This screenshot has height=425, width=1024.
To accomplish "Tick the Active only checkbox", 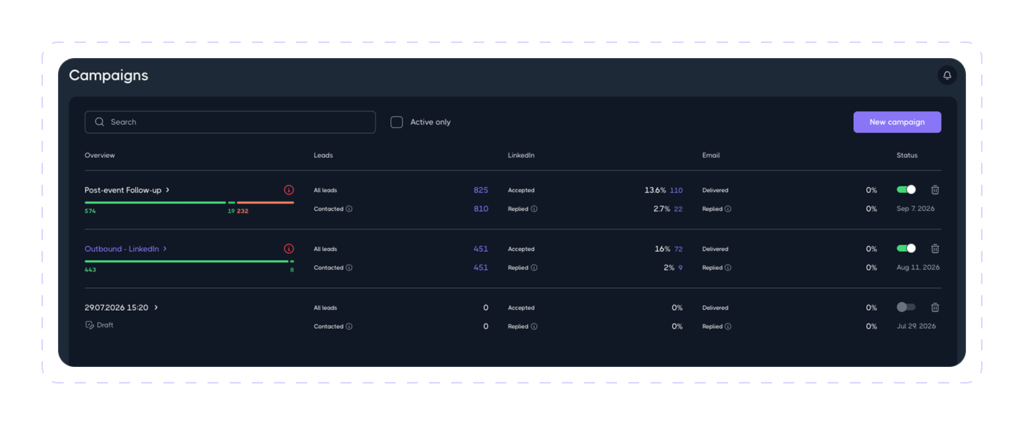I will click(x=396, y=122).
